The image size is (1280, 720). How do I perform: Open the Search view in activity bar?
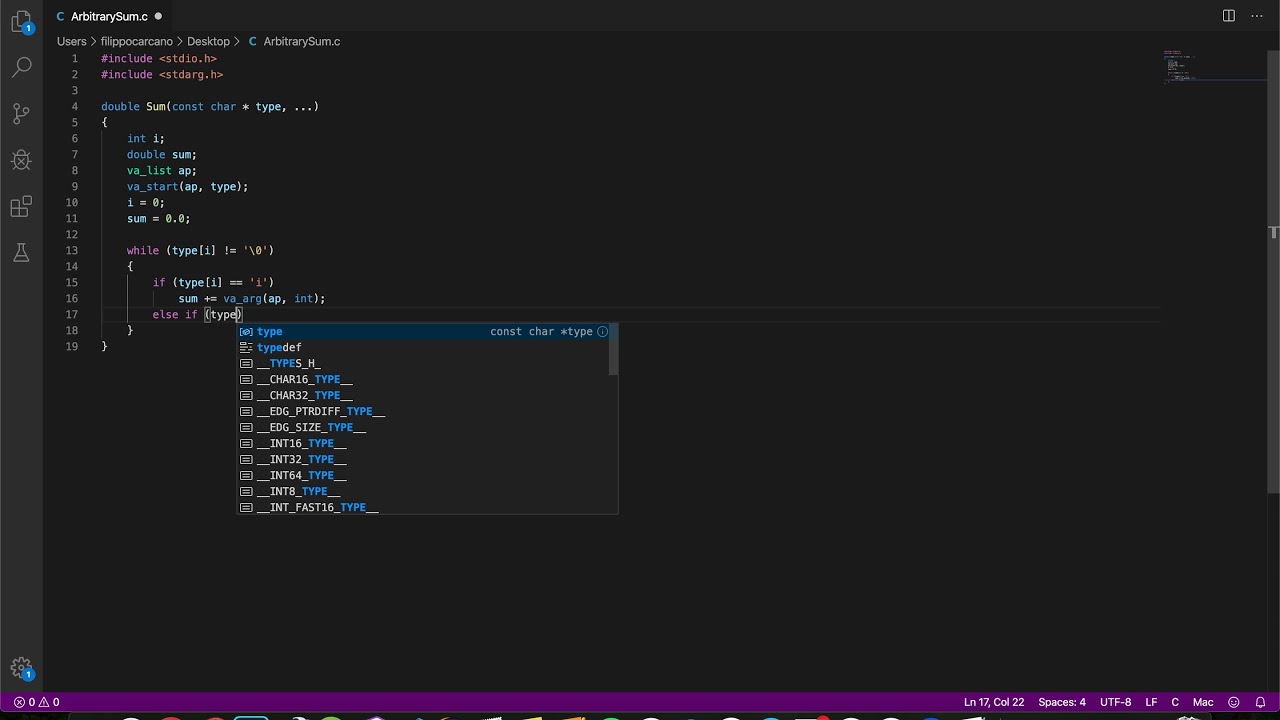[21, 67]
